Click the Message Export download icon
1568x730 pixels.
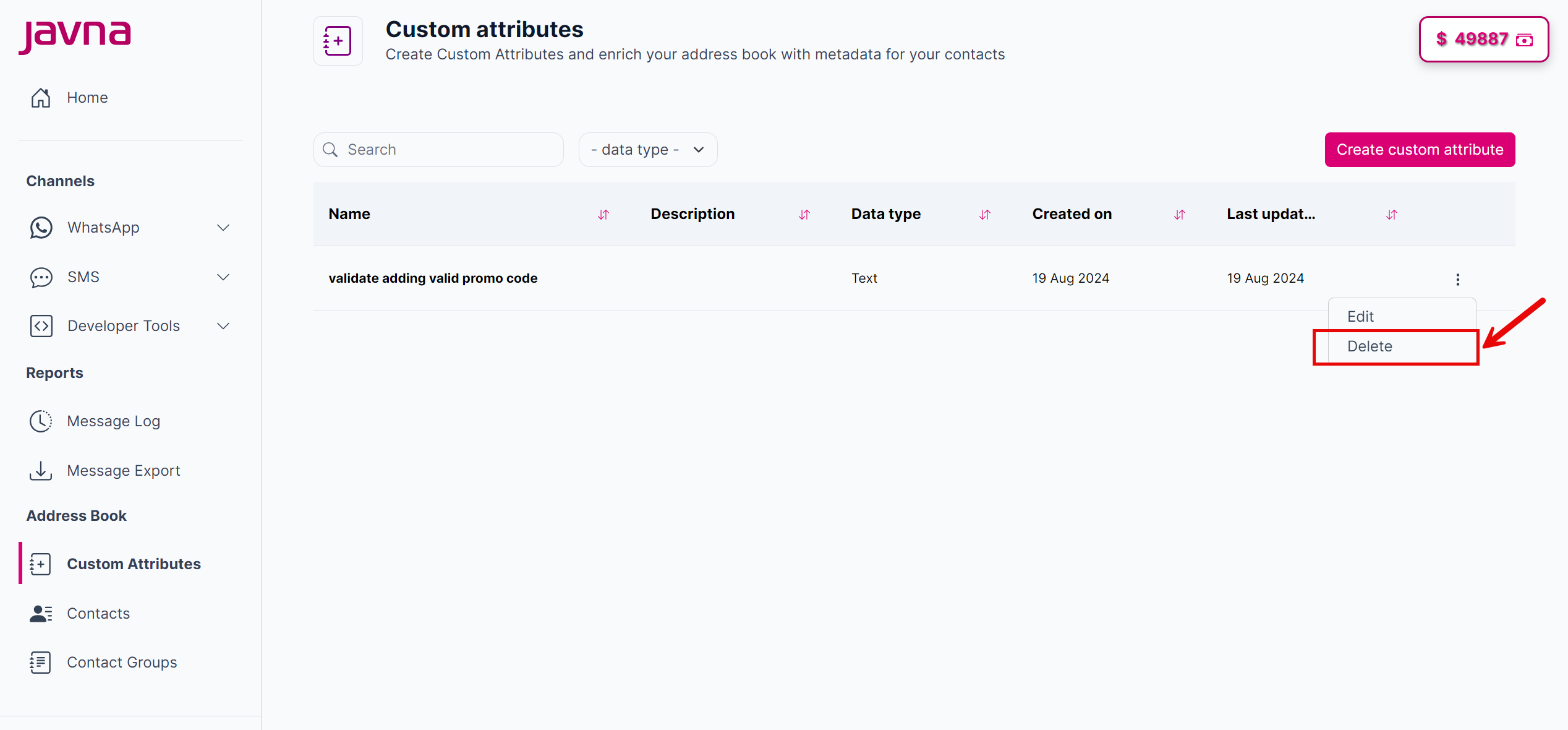click(x=41, y=471)
